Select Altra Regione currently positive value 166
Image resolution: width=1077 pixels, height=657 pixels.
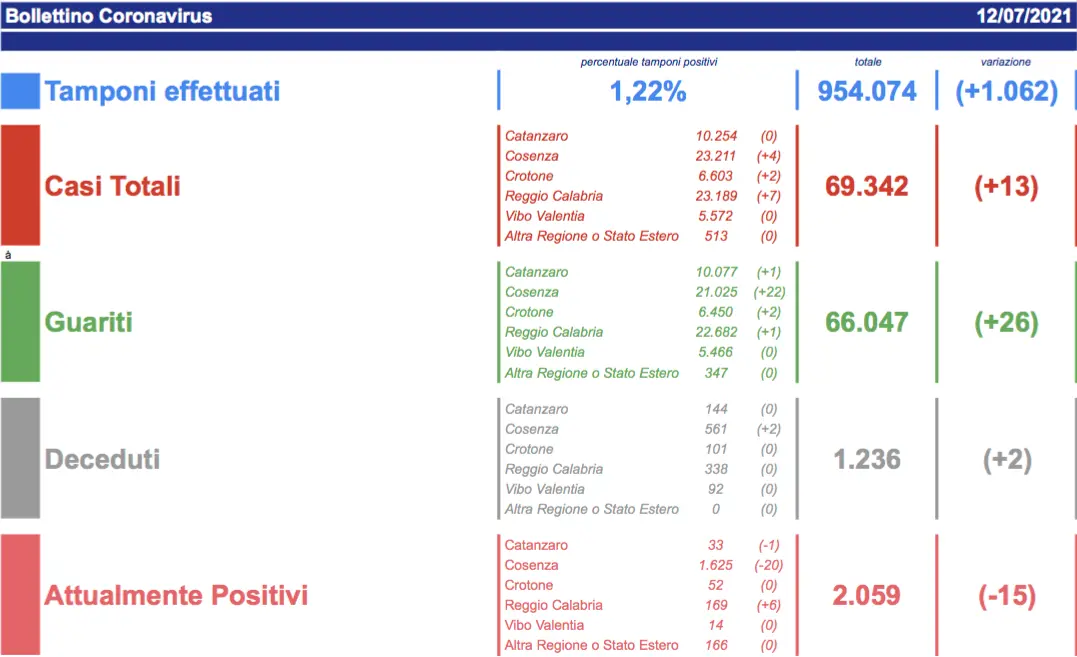pyautogui.click(x=716, y=645)
